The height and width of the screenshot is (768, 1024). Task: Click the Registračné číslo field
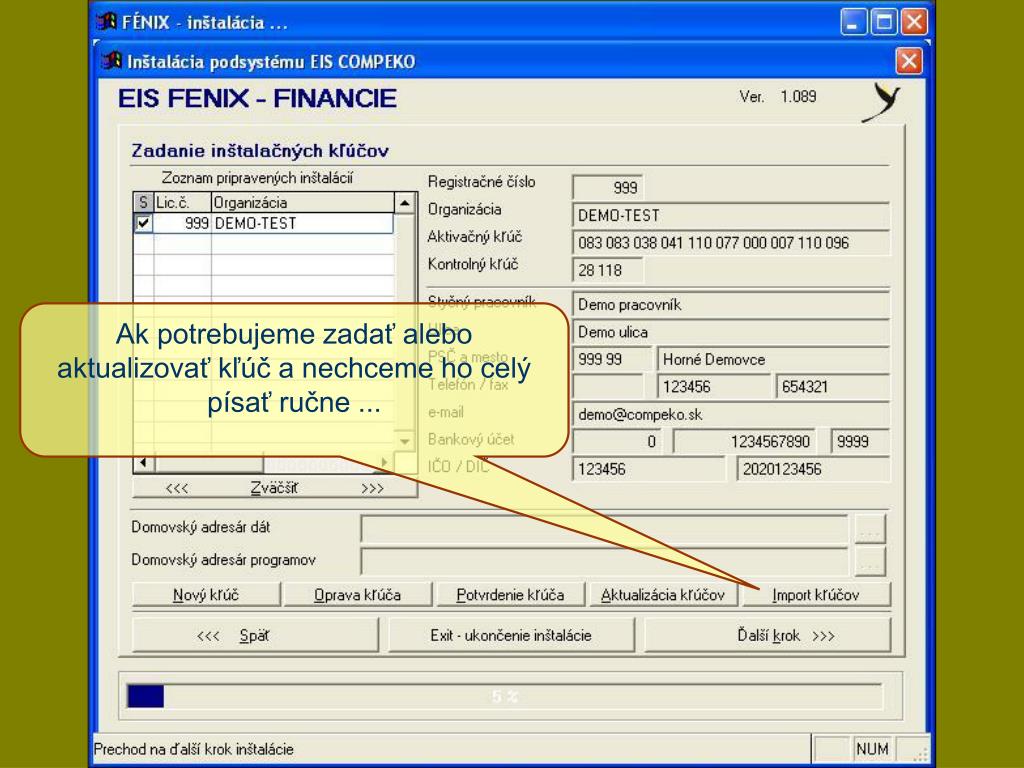[607, 187]
